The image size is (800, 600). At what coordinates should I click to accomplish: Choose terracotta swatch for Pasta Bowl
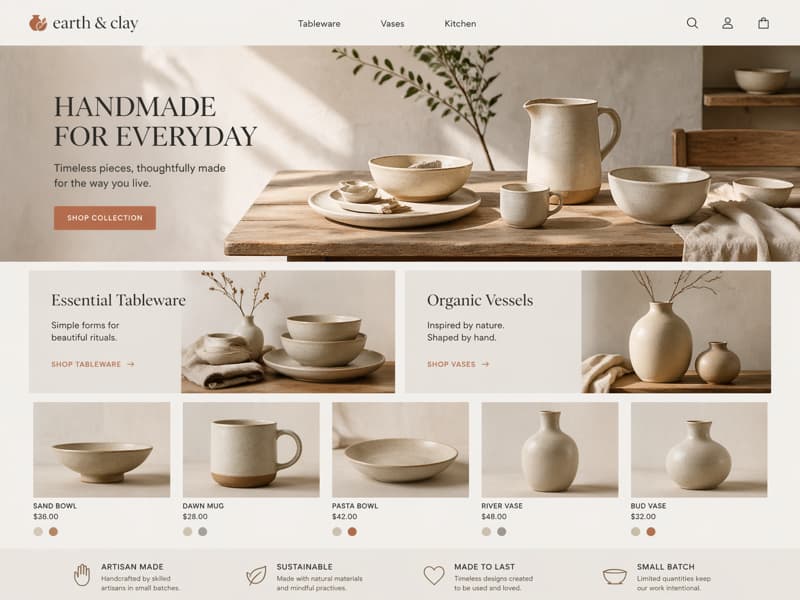click(x=352, y=532)
